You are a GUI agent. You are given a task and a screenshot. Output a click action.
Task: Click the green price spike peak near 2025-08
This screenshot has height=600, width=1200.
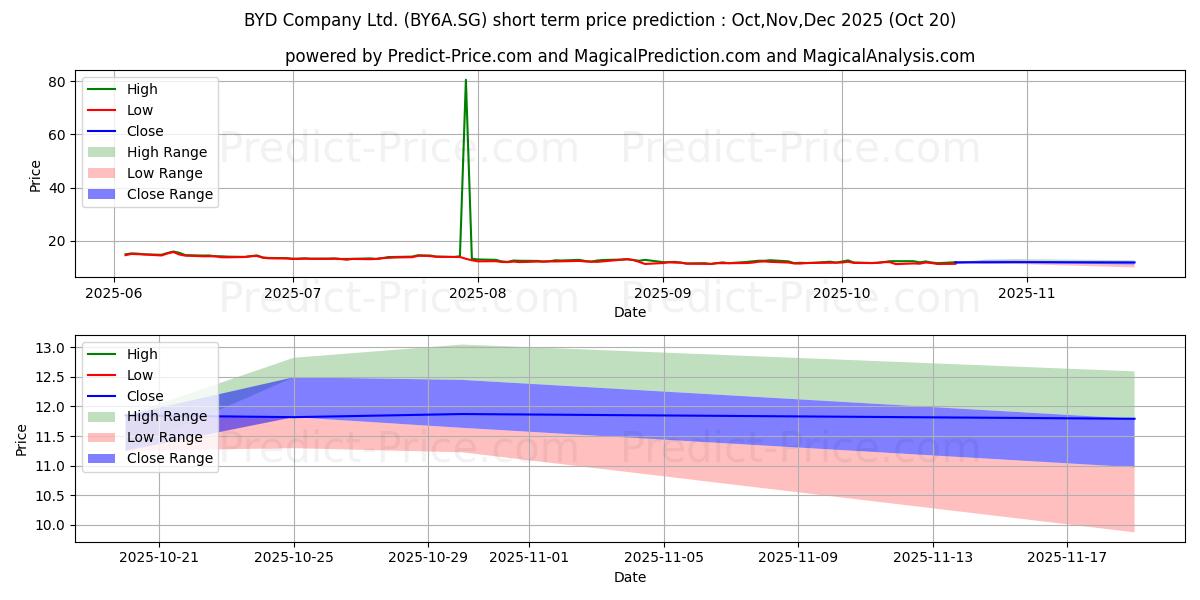coord(466,80)
